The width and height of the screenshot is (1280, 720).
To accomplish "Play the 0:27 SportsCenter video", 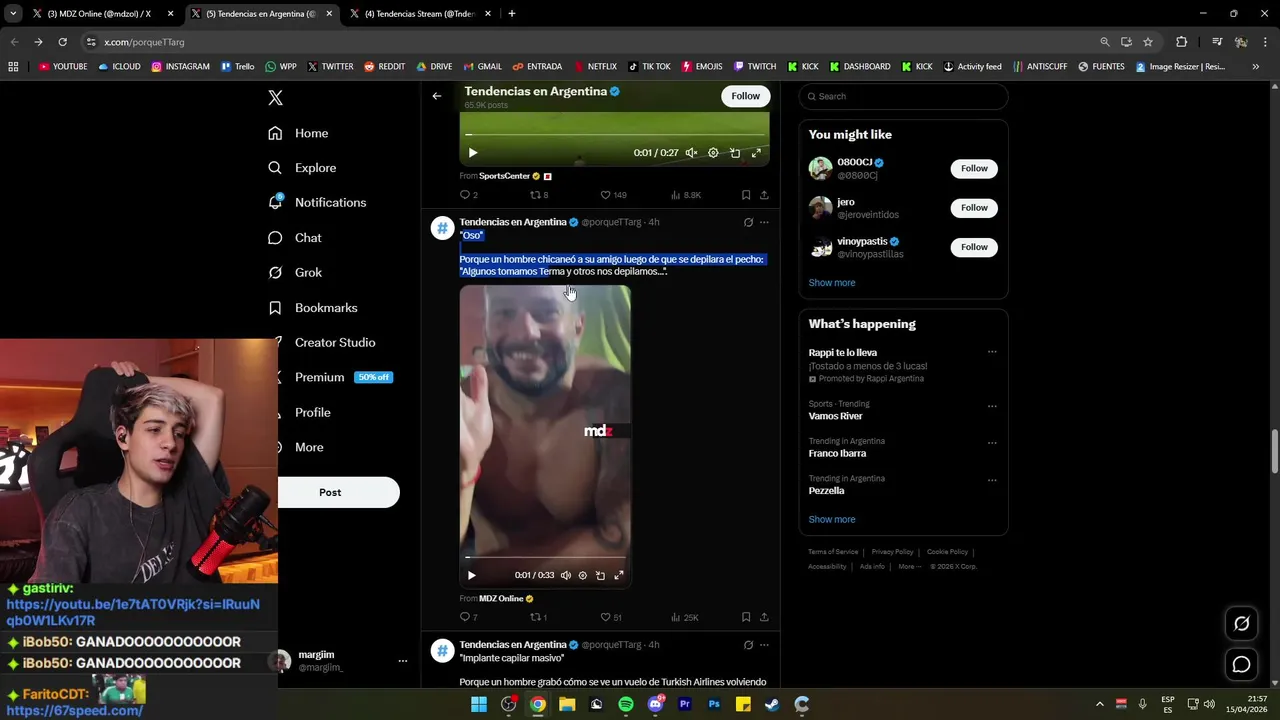I will [x=472, y=153].
